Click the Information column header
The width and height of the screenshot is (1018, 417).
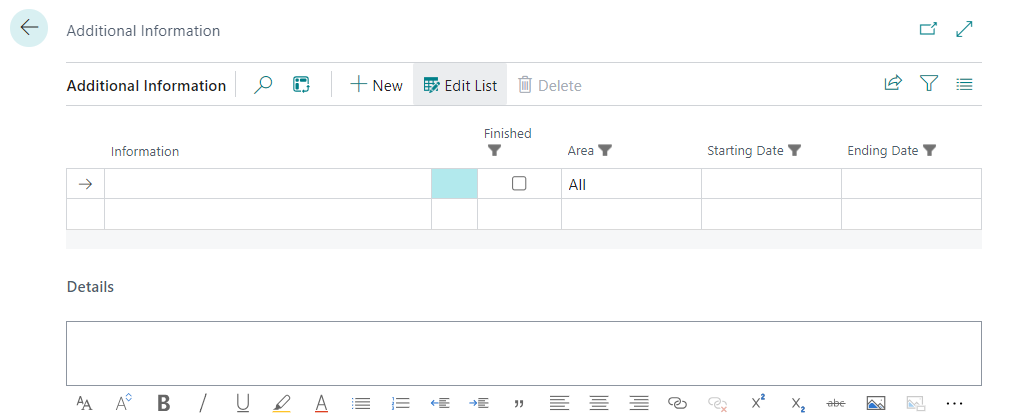[x=145, y=151]
